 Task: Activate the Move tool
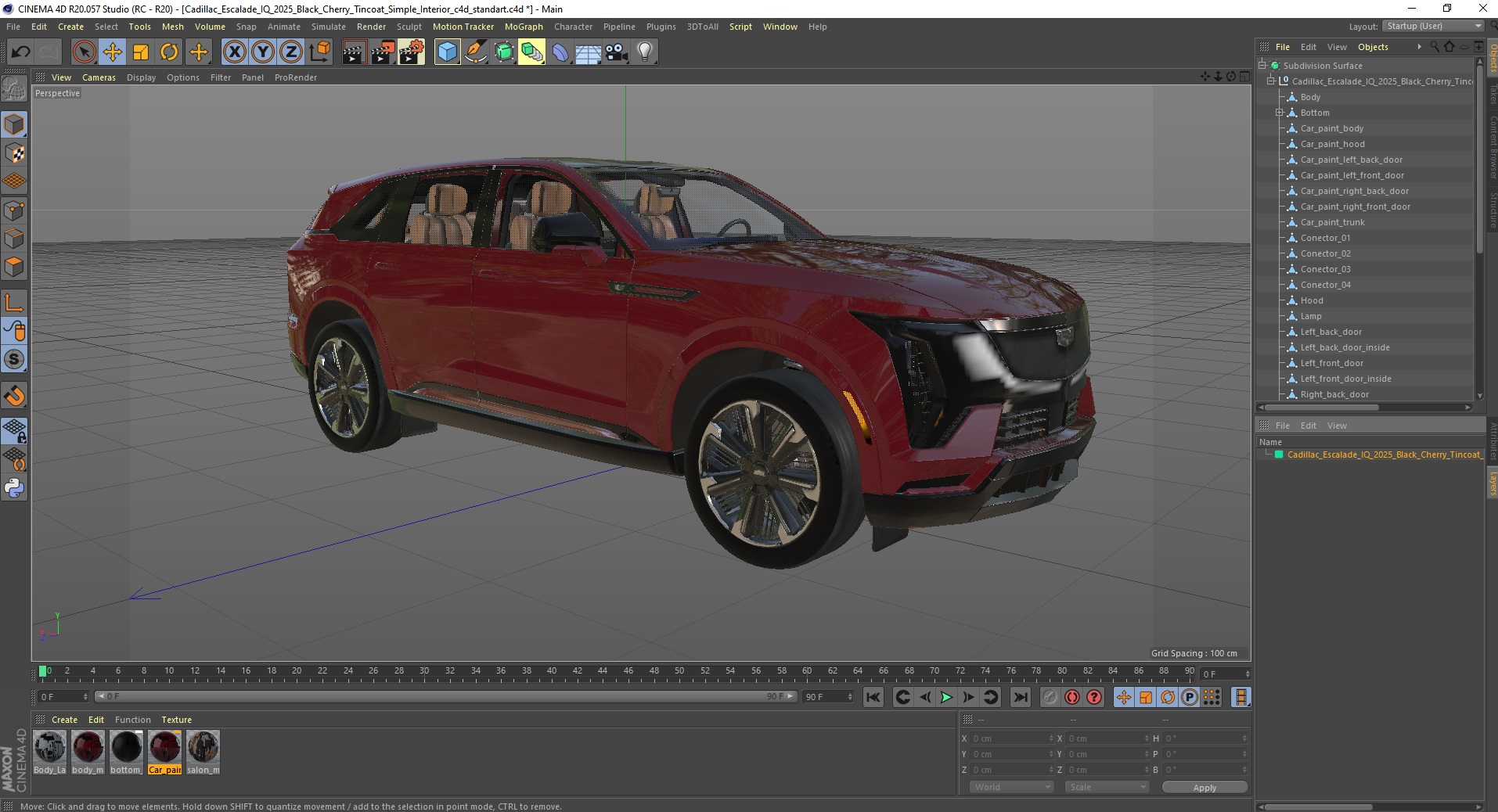click(x=112, y=52)
